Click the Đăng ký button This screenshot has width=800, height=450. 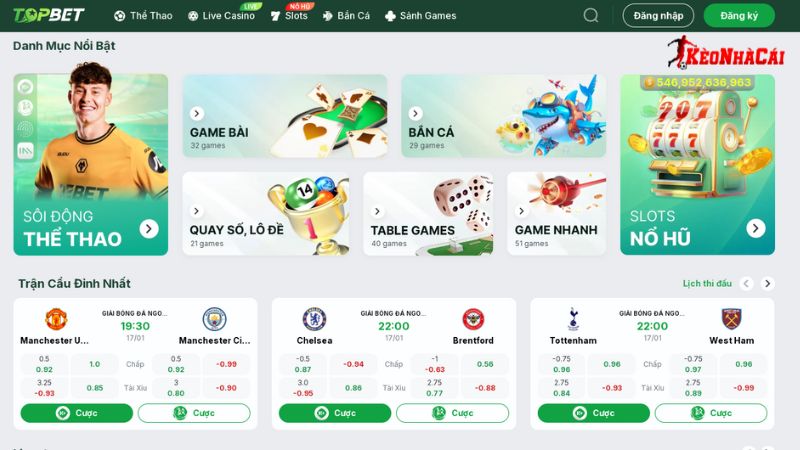(739, 16)
